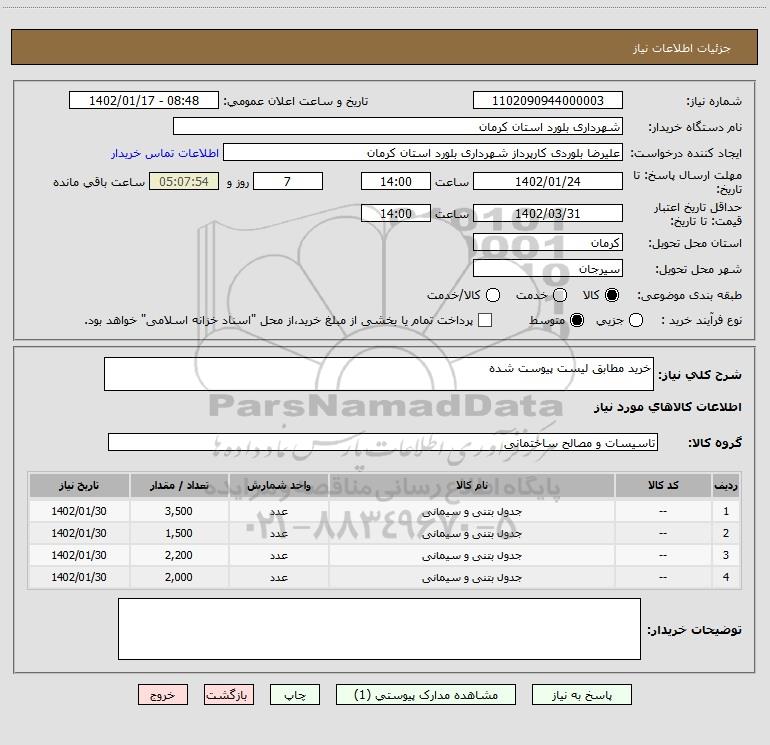Click quantity 2,000 in row 4
The image size is (770, 745).
pyautogui.click(x=179, y=578)
